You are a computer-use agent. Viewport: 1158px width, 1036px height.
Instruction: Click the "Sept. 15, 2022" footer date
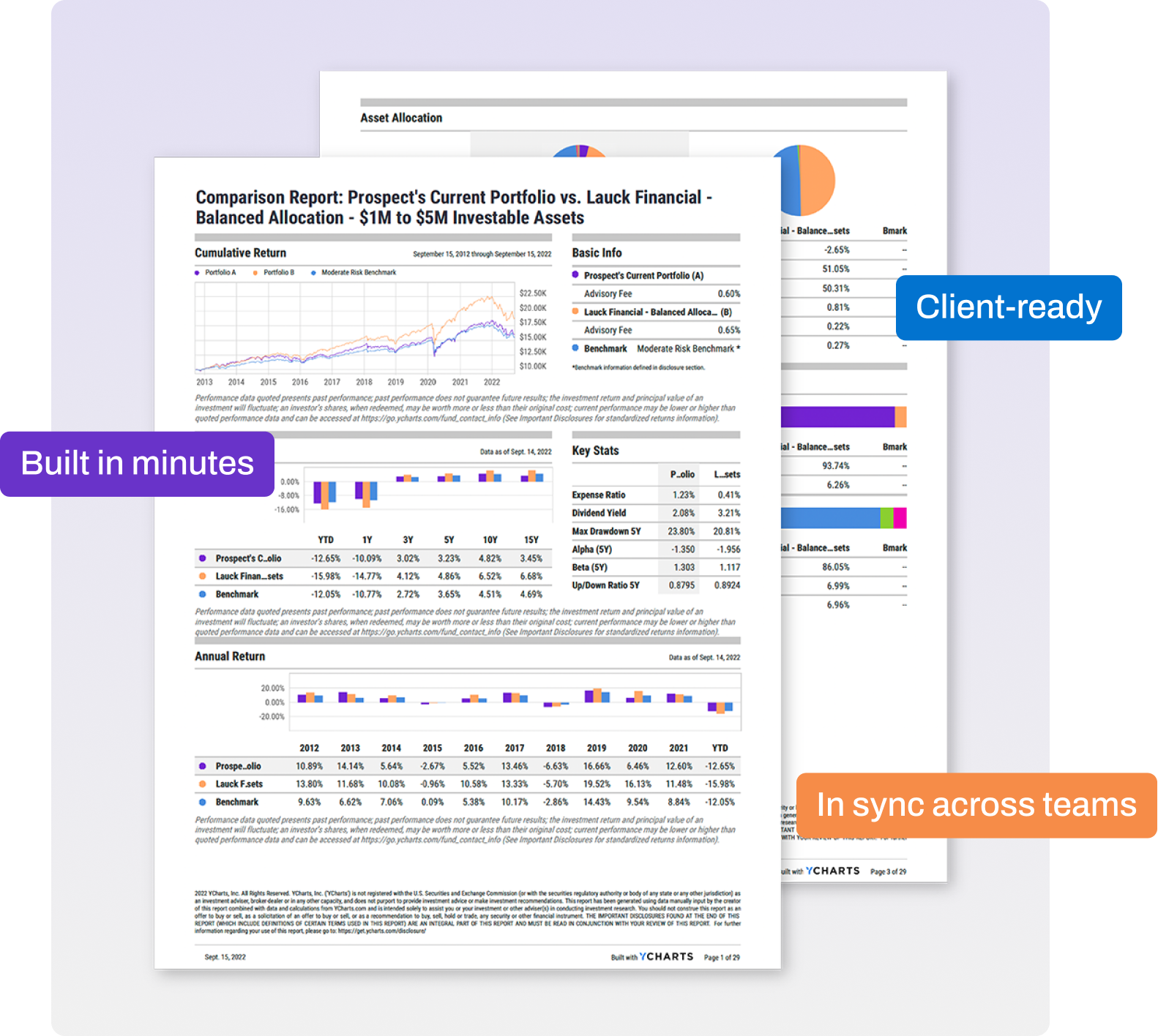(225, 957)
